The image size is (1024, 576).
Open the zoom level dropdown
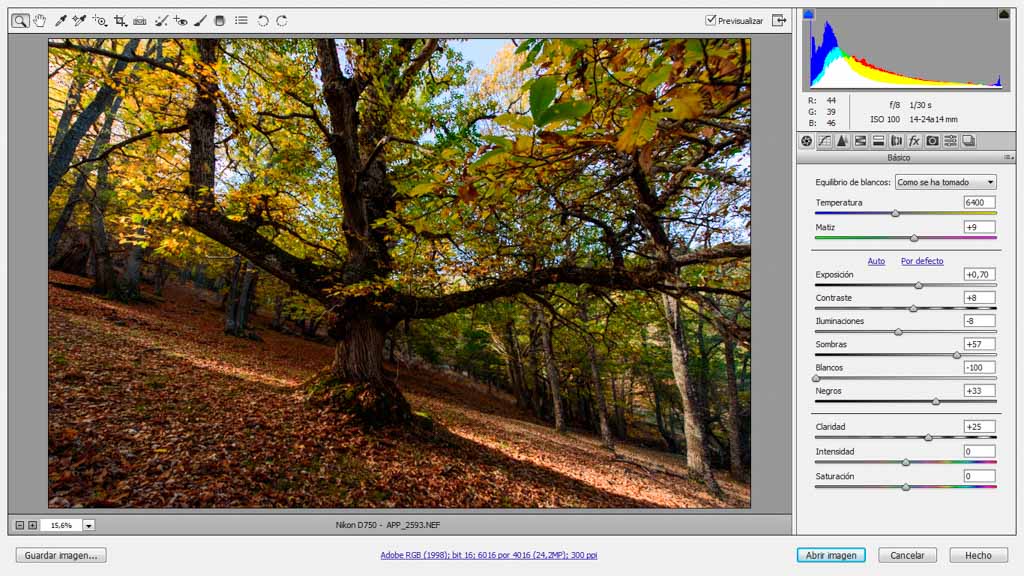(x=89, y=525)
